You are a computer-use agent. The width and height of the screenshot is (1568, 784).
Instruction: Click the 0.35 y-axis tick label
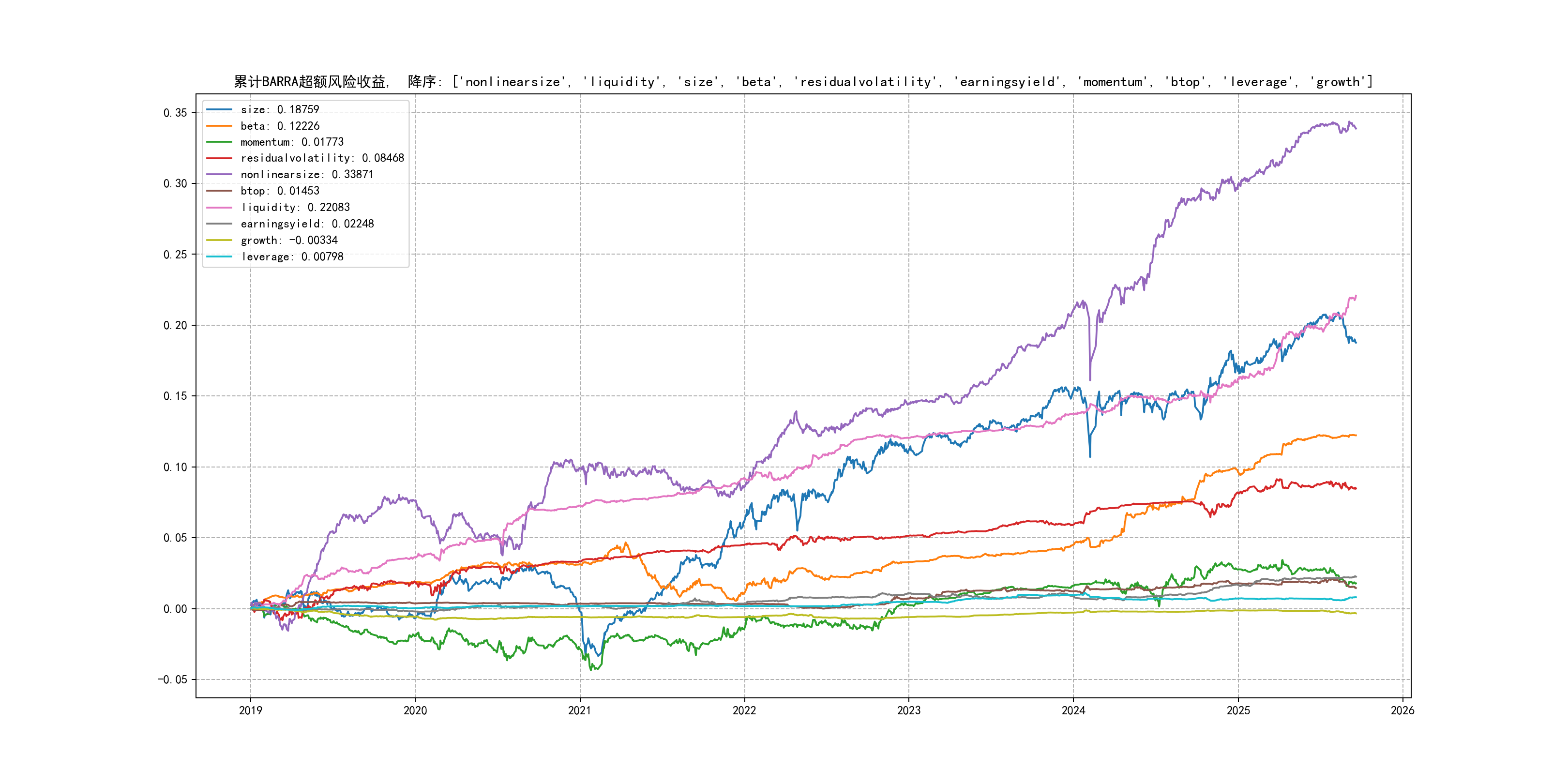[175, 113]
